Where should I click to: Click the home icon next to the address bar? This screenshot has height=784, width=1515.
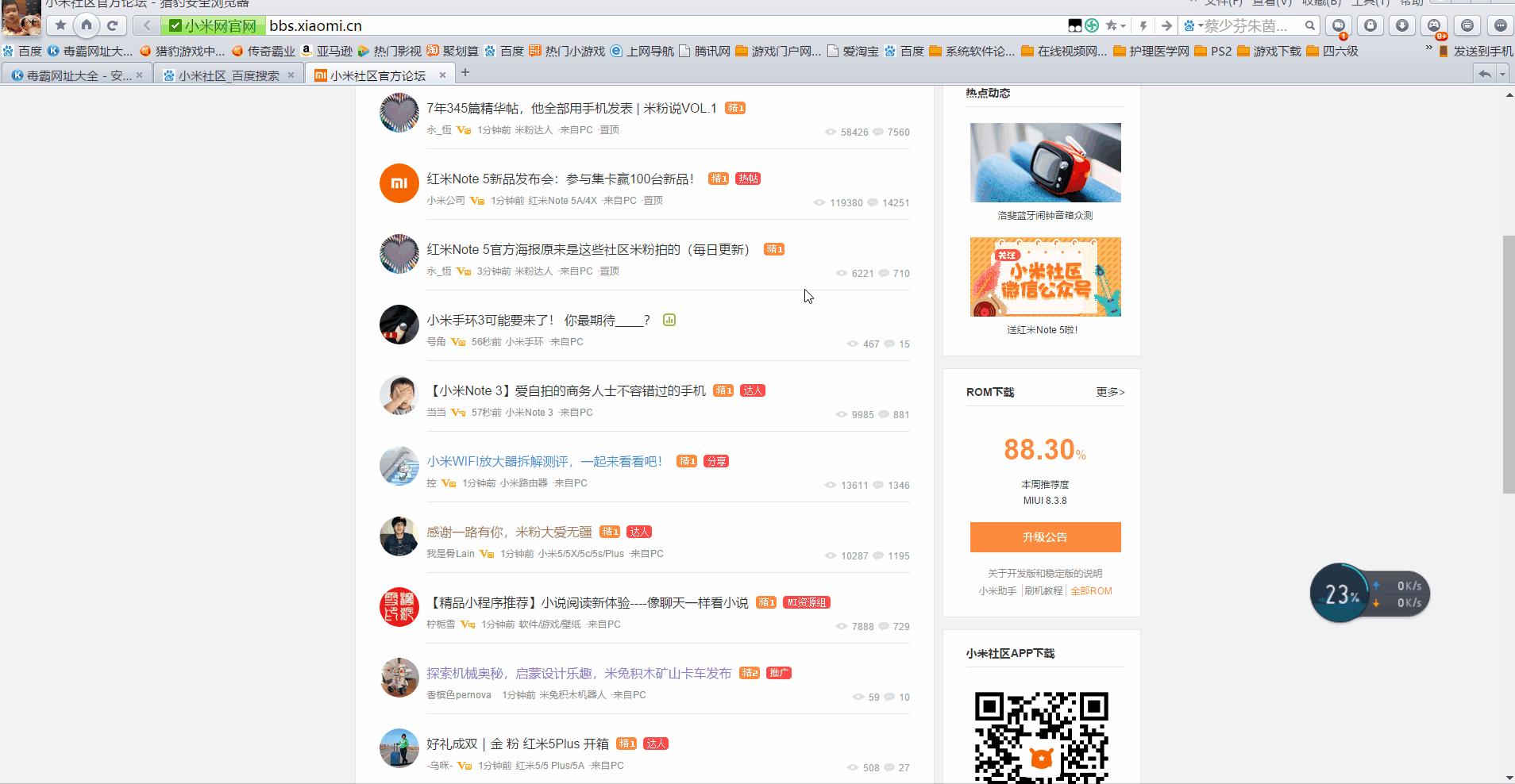(x=86, y=25)
